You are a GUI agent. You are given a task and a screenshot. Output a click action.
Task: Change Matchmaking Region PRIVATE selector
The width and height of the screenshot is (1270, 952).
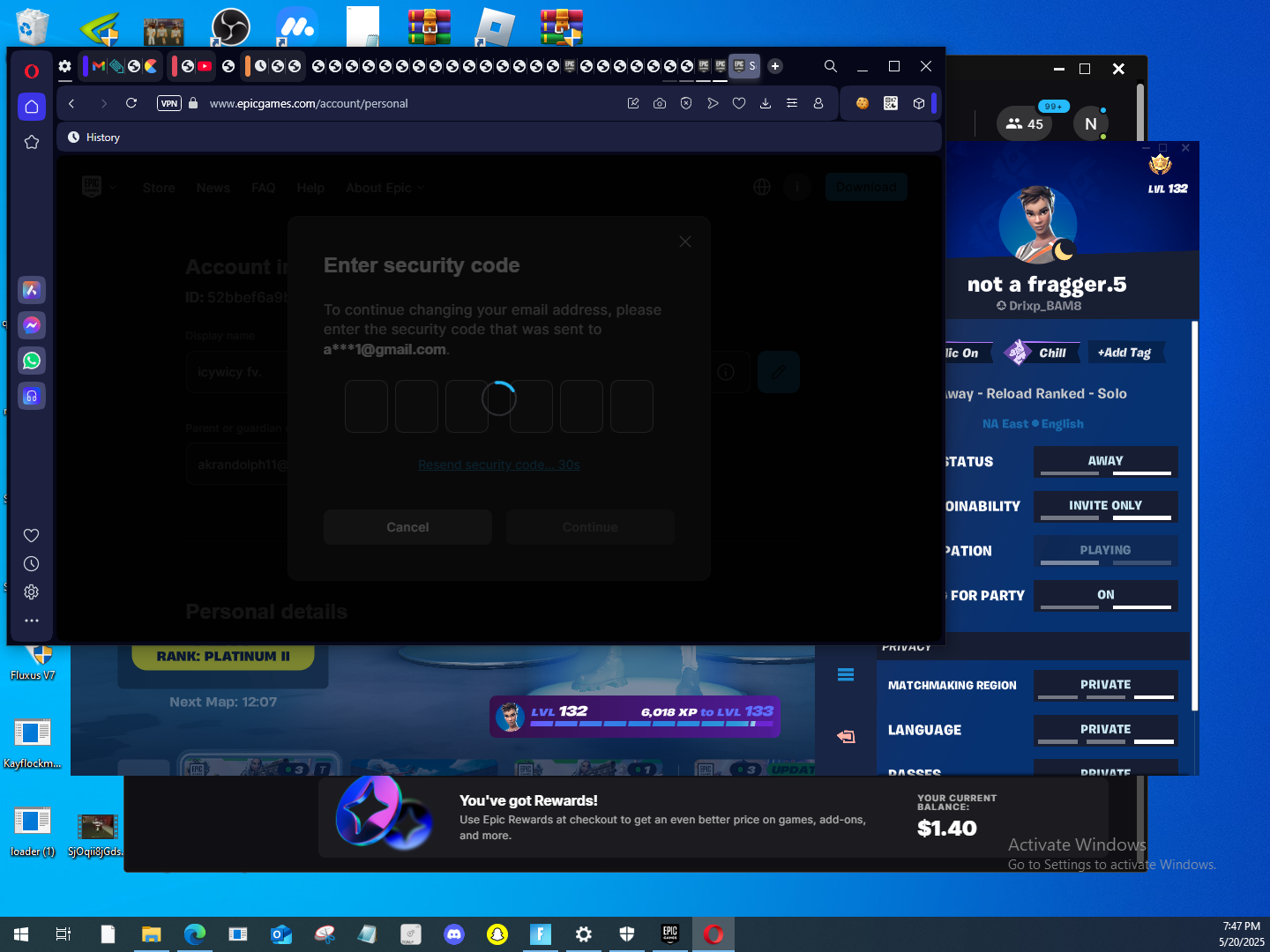coord(1106,686)
